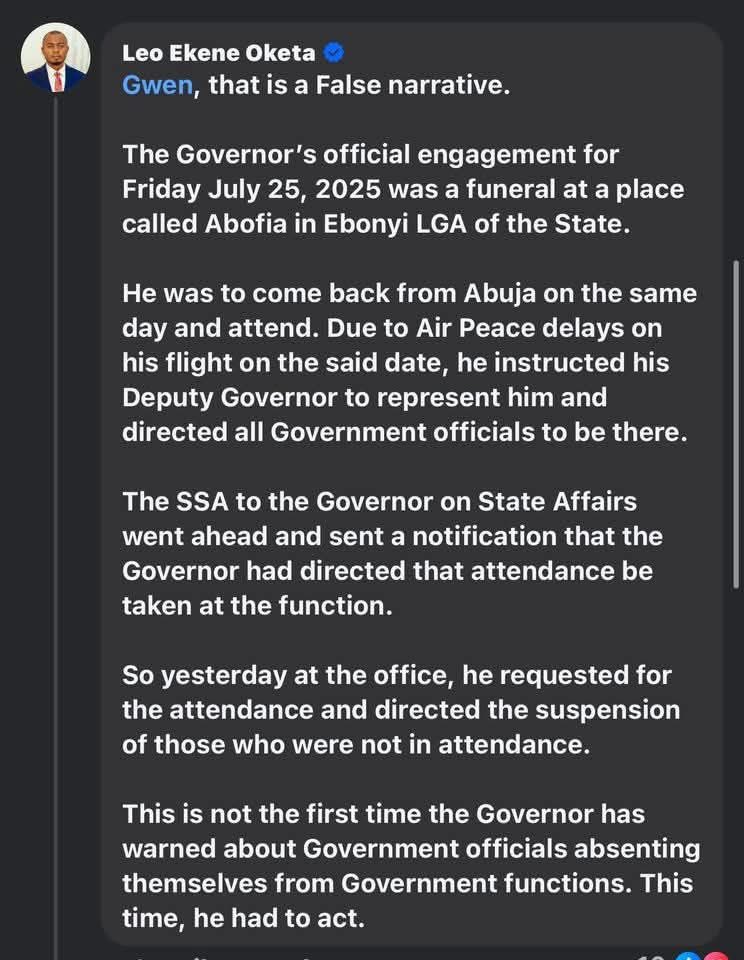Click the 'Deputy Governor' text
Viewport: 744px width, 960px height.
click(x=215, y=397)
